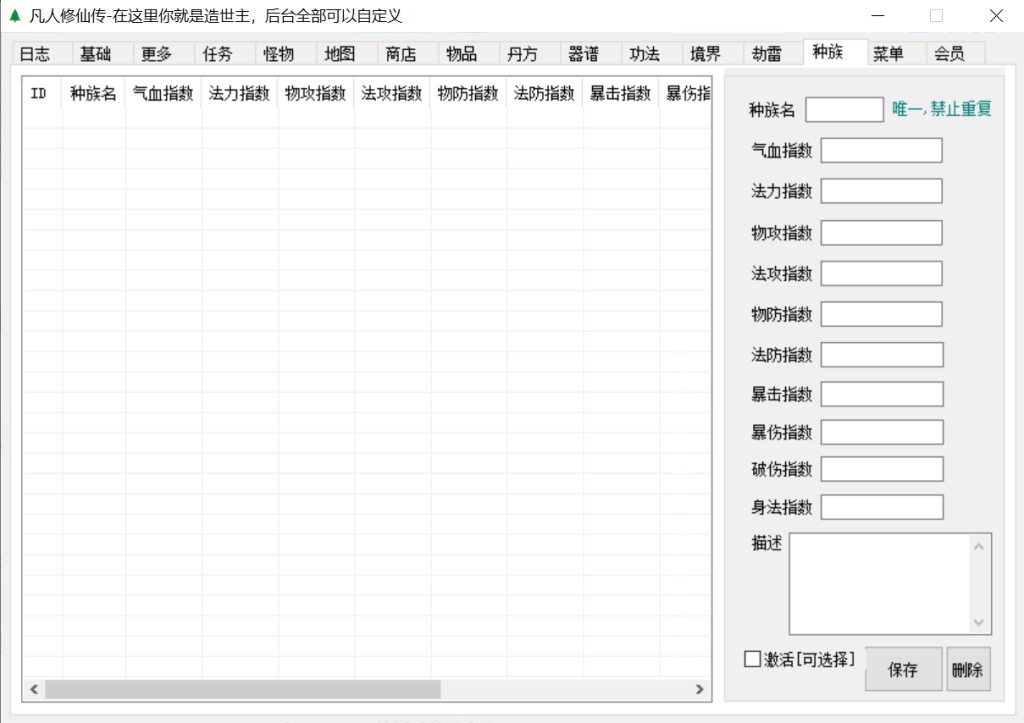Click the 种族名 input field
The height and width of the screenshot is (723, 1024).
tap(844, 110)
